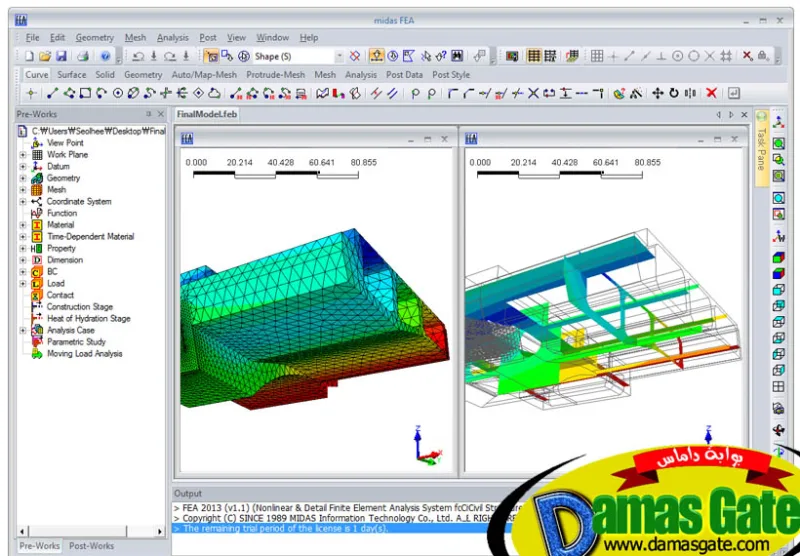The width and height of the screenshot is (800, 556).
Task: Select the FinalModel.feb document tab
Action: (207, 114)
